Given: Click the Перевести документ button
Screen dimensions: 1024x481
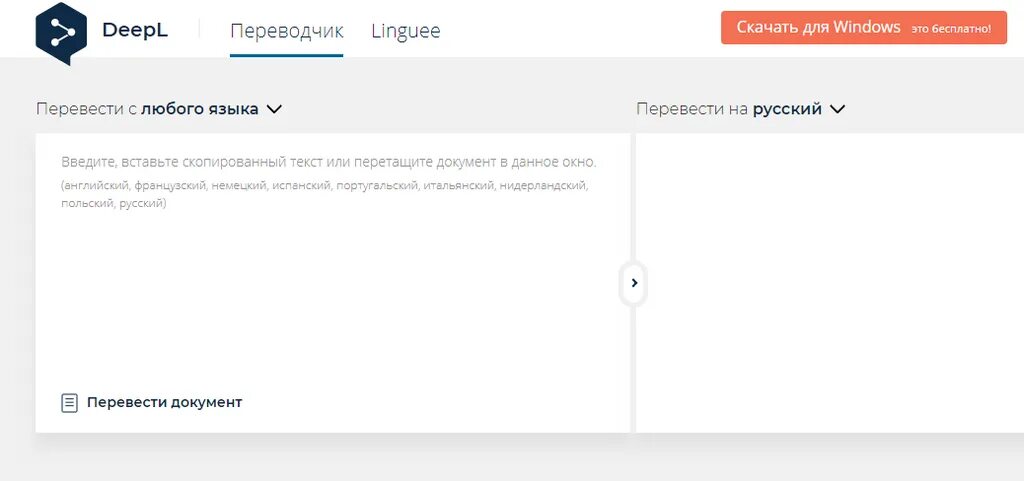Looking at the screenshot, I should [152, 403].
